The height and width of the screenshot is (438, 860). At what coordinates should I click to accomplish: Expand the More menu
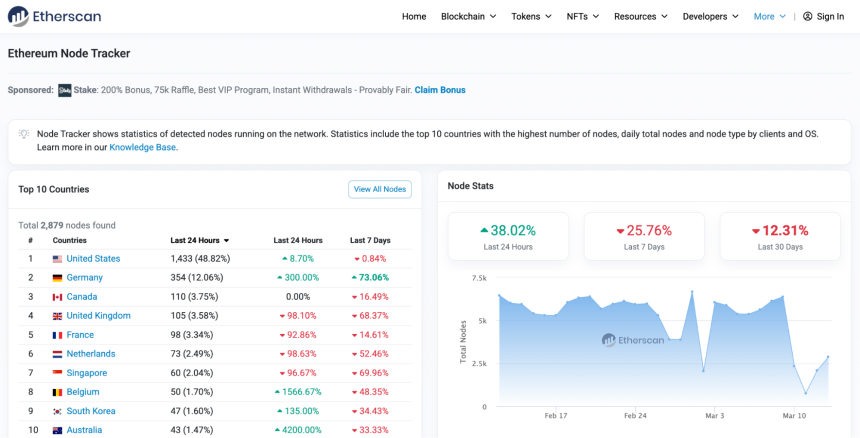tap(770, 16)
